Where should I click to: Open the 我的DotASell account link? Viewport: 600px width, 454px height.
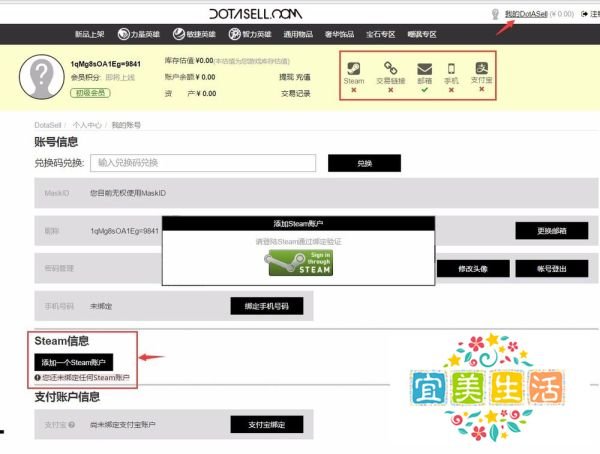click(x=526, y=14)
